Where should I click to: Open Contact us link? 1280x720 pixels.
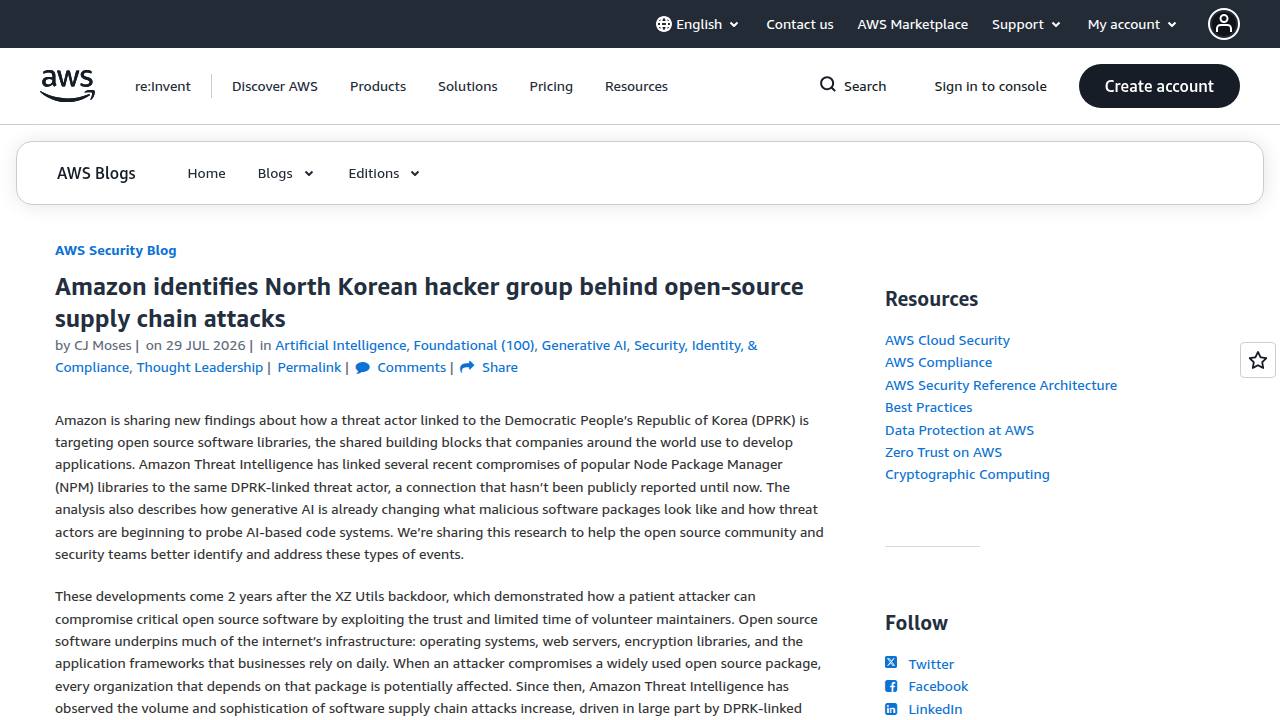coord(799,24)
